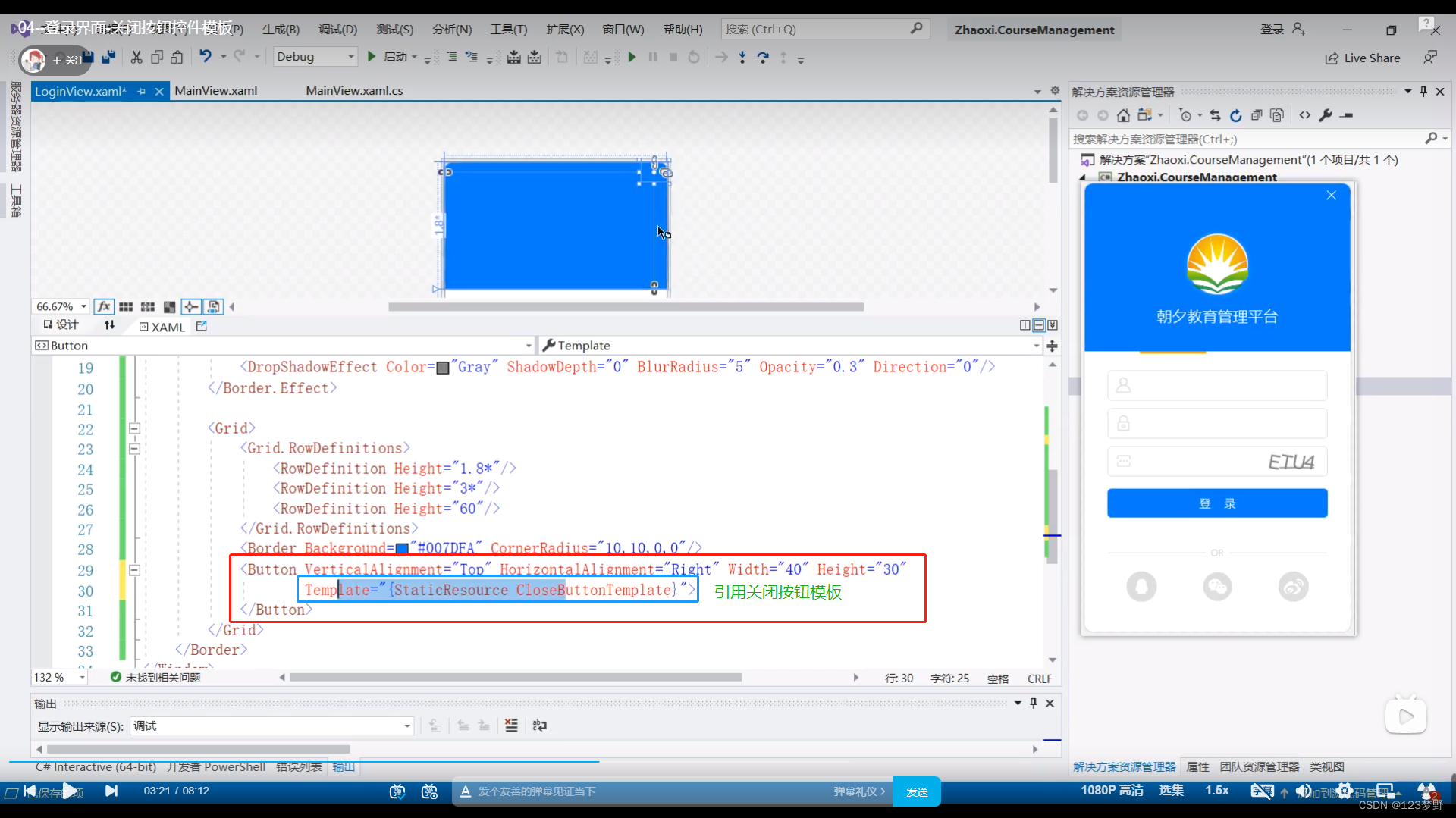
Task: Click the #007DFA color swatch on line 28
Action: point(403,548)
